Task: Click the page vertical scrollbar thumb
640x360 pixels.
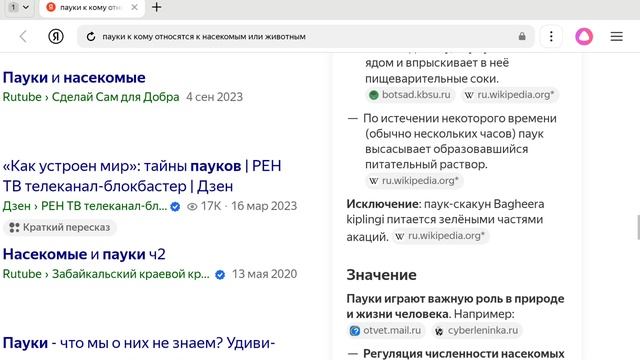Action: pos(638,228)
